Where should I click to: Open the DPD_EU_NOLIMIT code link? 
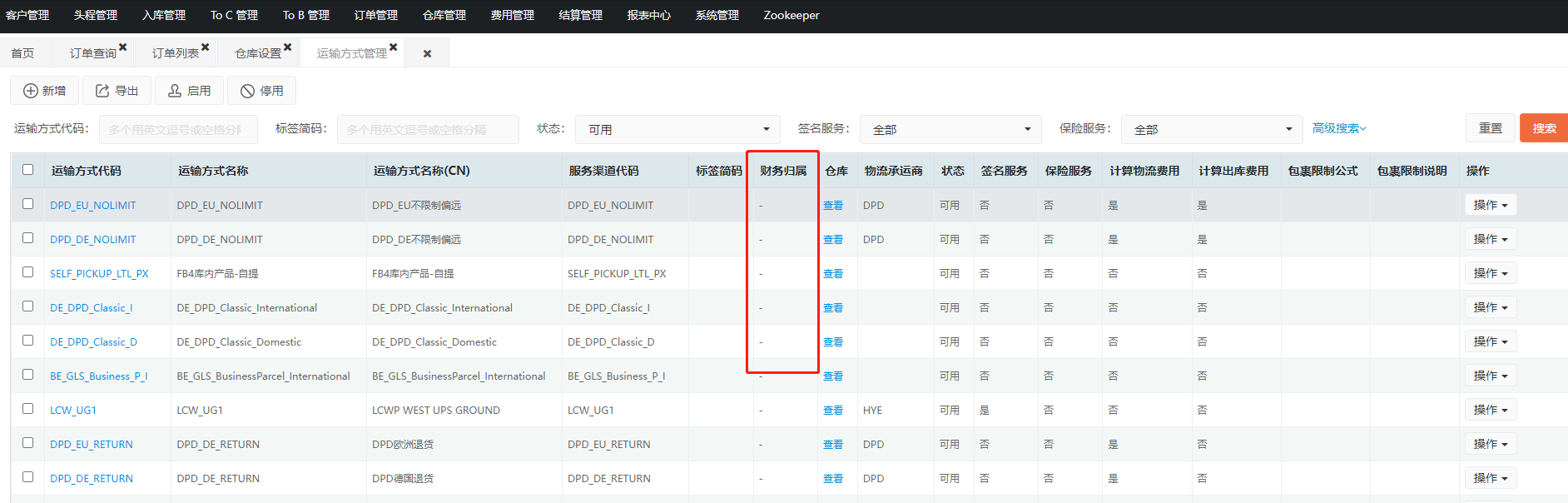click(x=93, y=206)
